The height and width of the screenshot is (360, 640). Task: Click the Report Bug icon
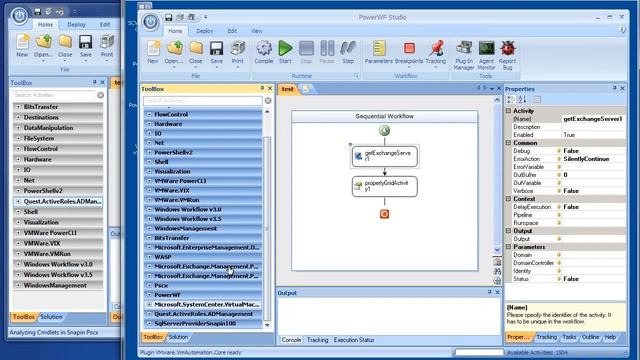click(508, 48)
